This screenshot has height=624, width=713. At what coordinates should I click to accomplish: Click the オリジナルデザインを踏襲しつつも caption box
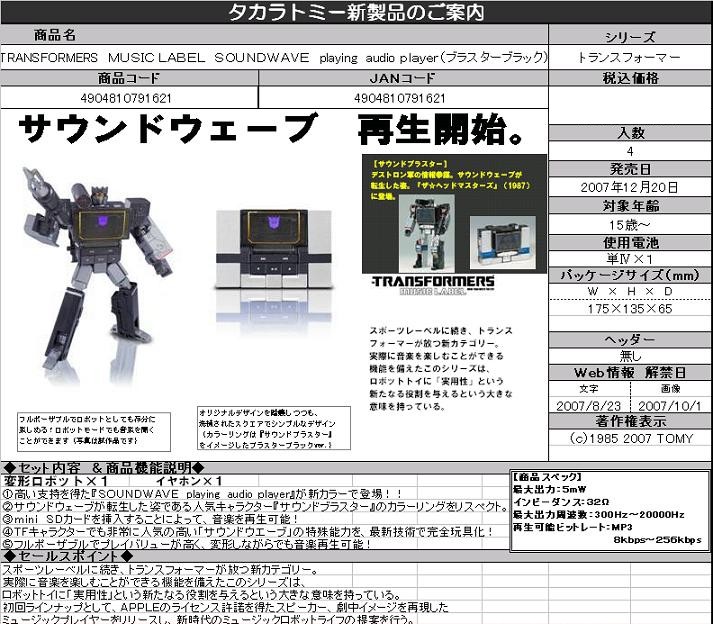click(x=274, y=428)
